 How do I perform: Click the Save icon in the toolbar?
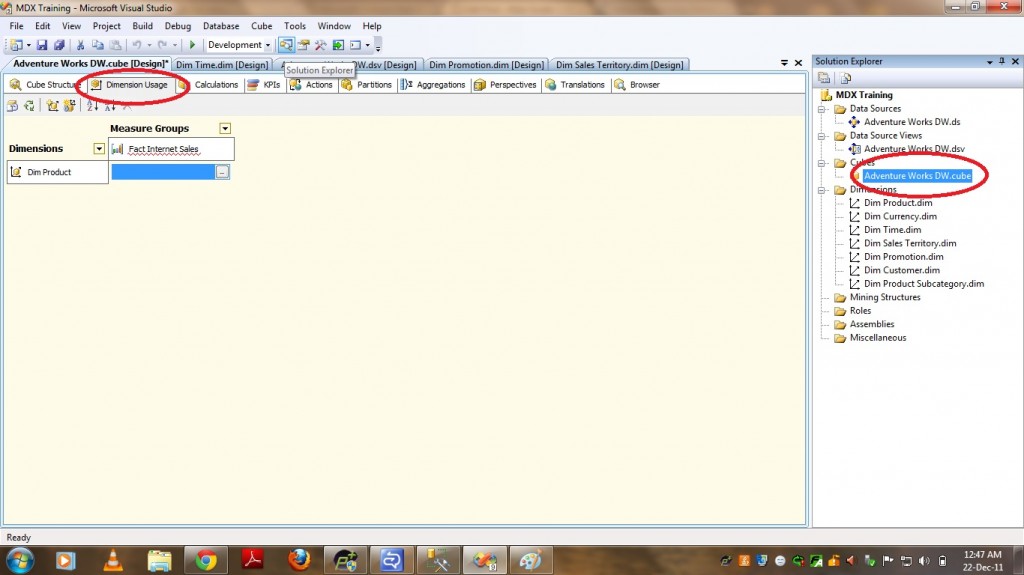43,45
